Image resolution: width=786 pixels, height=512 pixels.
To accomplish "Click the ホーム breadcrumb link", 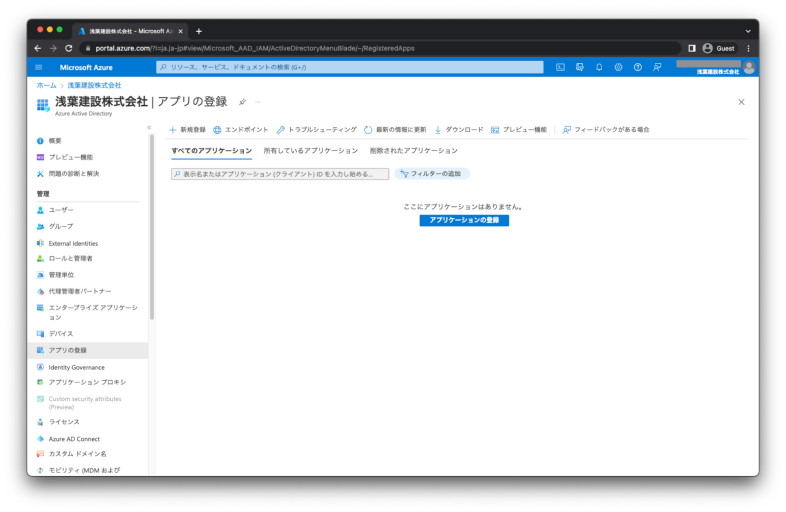I will click(x=46, y=86).
